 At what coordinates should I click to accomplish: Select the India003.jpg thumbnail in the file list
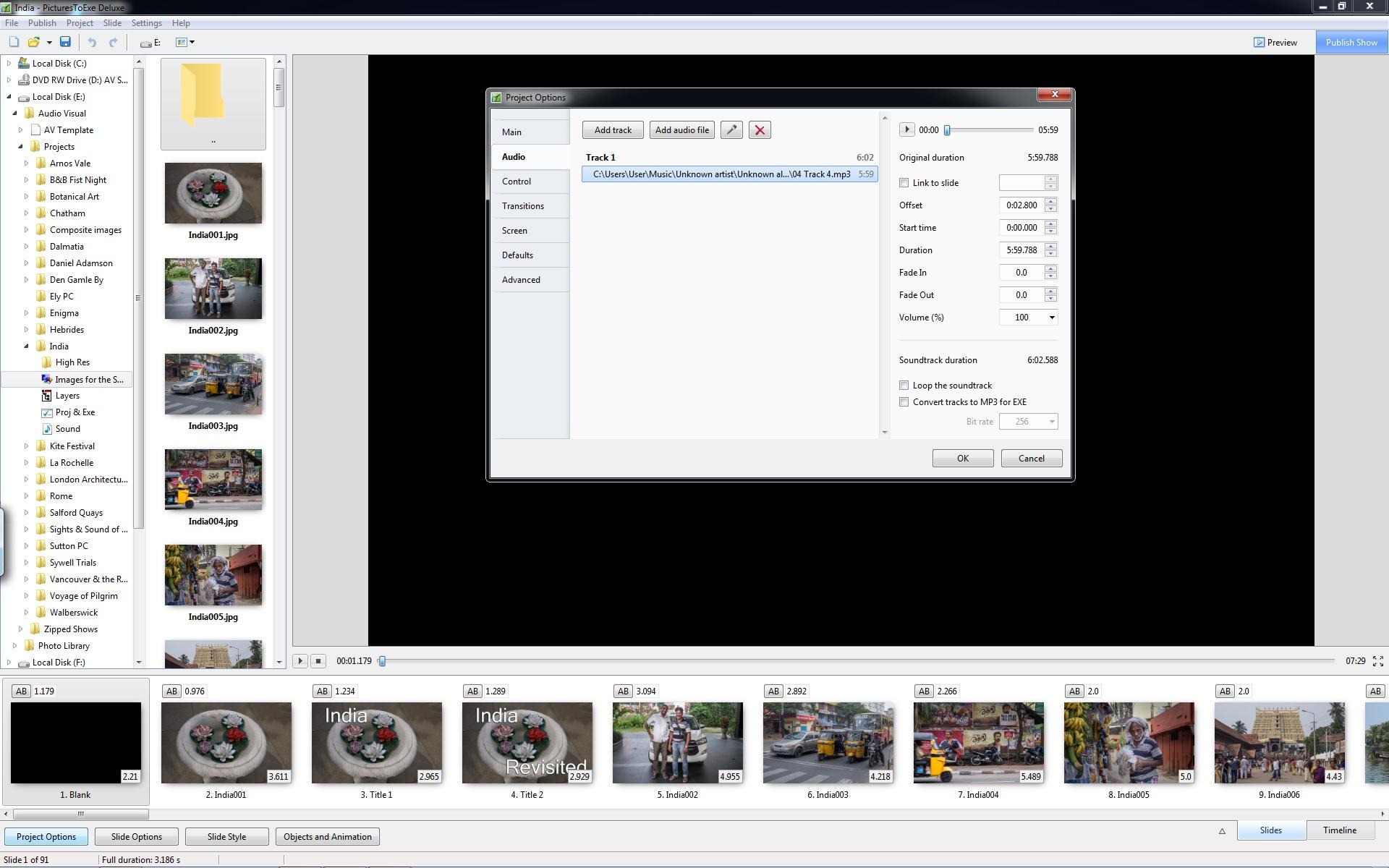pyautogui.click(x=213, y=385)
